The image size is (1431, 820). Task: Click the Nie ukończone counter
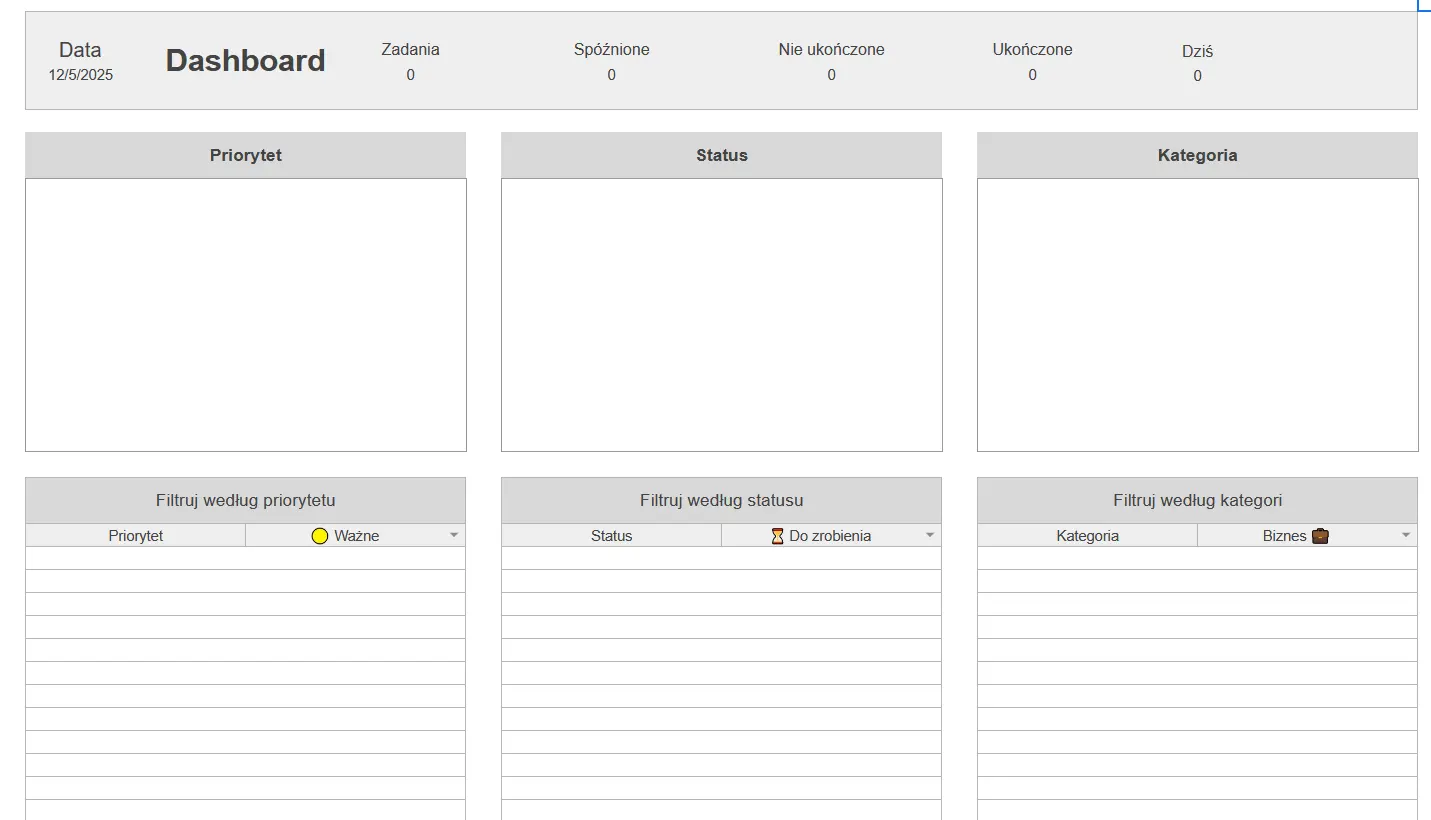(x=830, y=74)
